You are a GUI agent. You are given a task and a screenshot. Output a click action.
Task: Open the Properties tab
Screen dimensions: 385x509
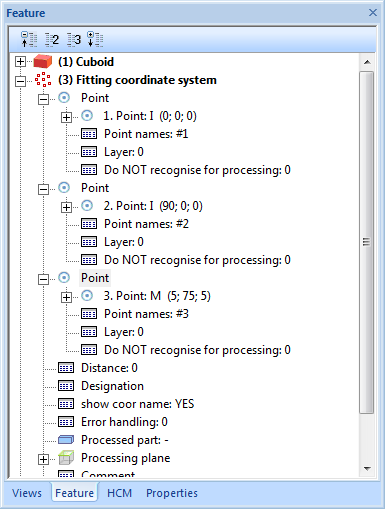(172, 493)
